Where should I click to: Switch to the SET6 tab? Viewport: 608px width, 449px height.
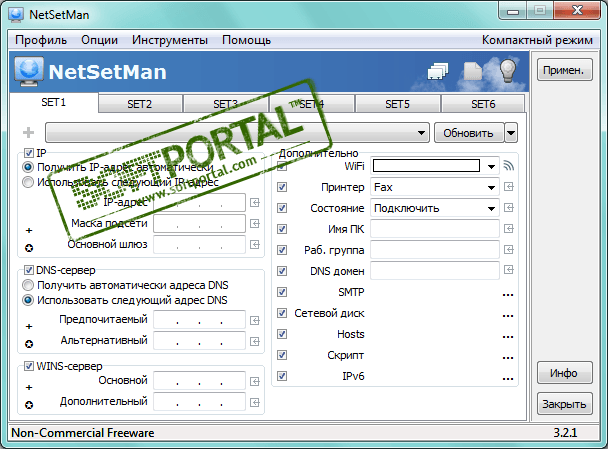point(483,104)
